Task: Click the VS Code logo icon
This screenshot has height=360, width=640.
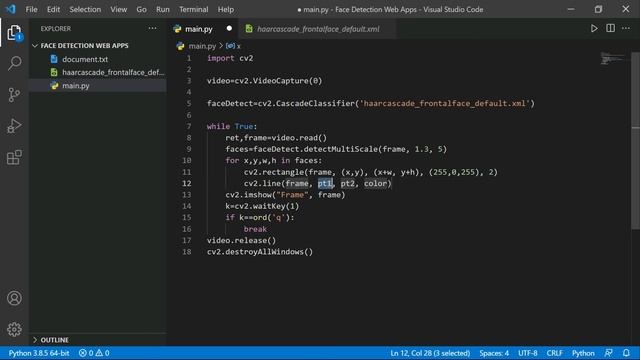Action: tap(11, 9)
